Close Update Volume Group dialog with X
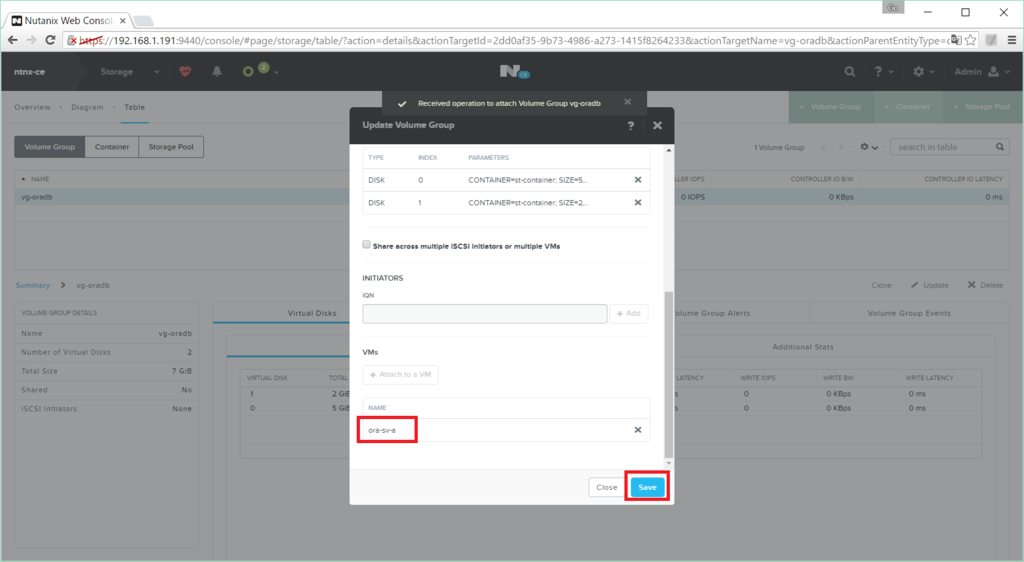1024x562 pixels. pyautogui.click(x=657, y=125)
